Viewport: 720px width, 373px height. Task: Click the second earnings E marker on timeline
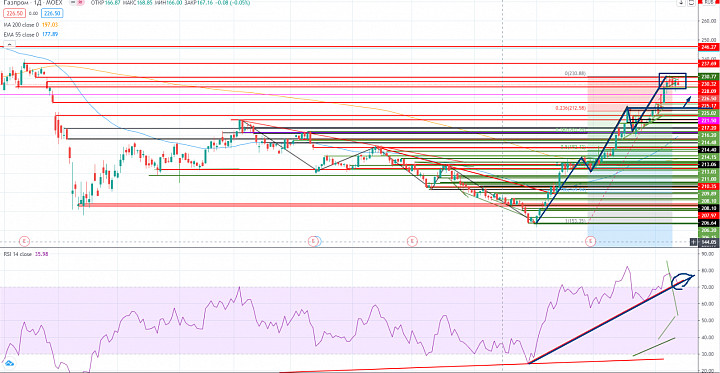pyautogui.click(x=314, y=240)
